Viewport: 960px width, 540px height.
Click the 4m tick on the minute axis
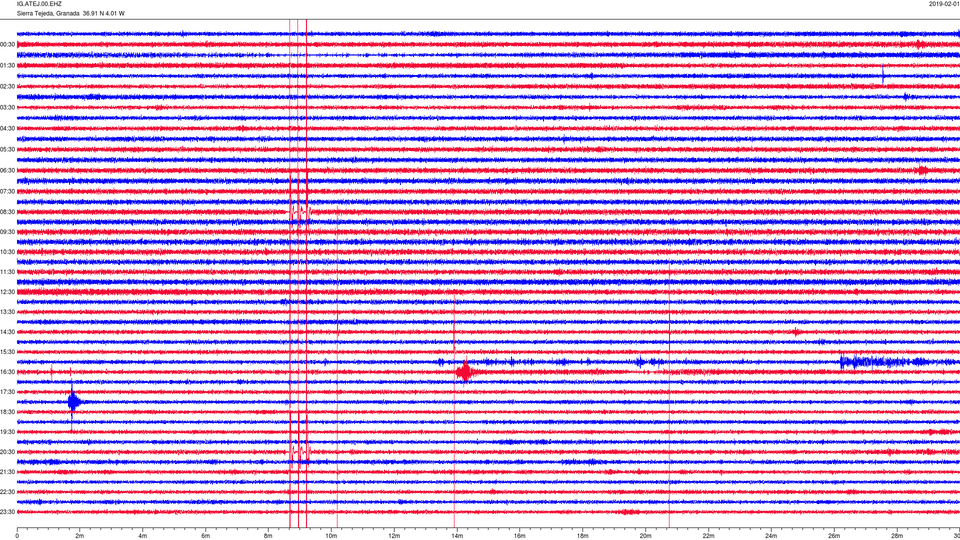(143, 536)
